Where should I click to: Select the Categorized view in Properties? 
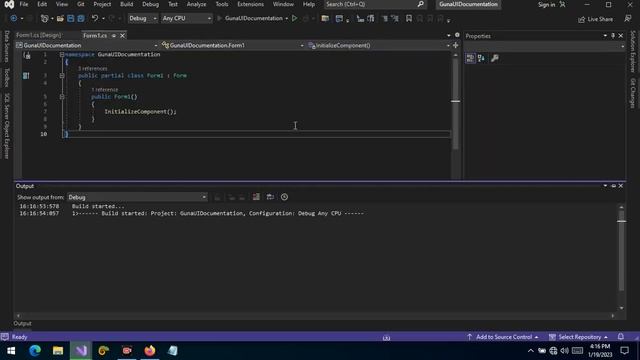[470, 58]
